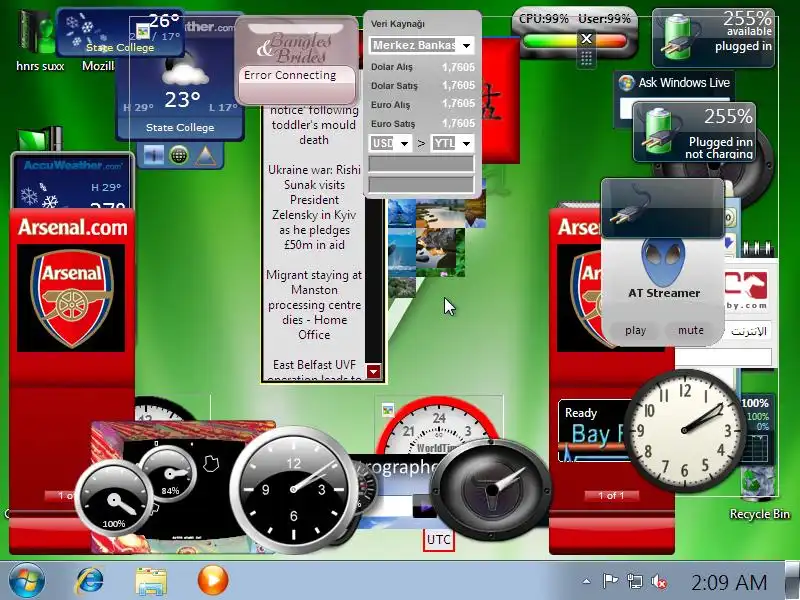This screenshot has width=800, height=600.
Task: Open the Ukraine war Rishi Sunak headline
Action: pos(314,207)
